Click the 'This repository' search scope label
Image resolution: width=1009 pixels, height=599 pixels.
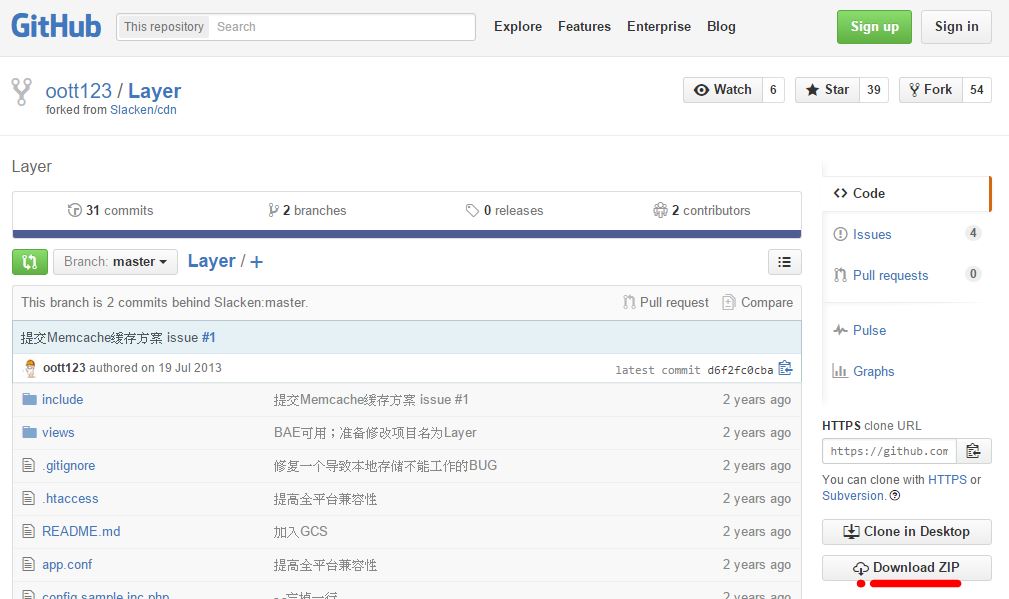pos(163,26)
